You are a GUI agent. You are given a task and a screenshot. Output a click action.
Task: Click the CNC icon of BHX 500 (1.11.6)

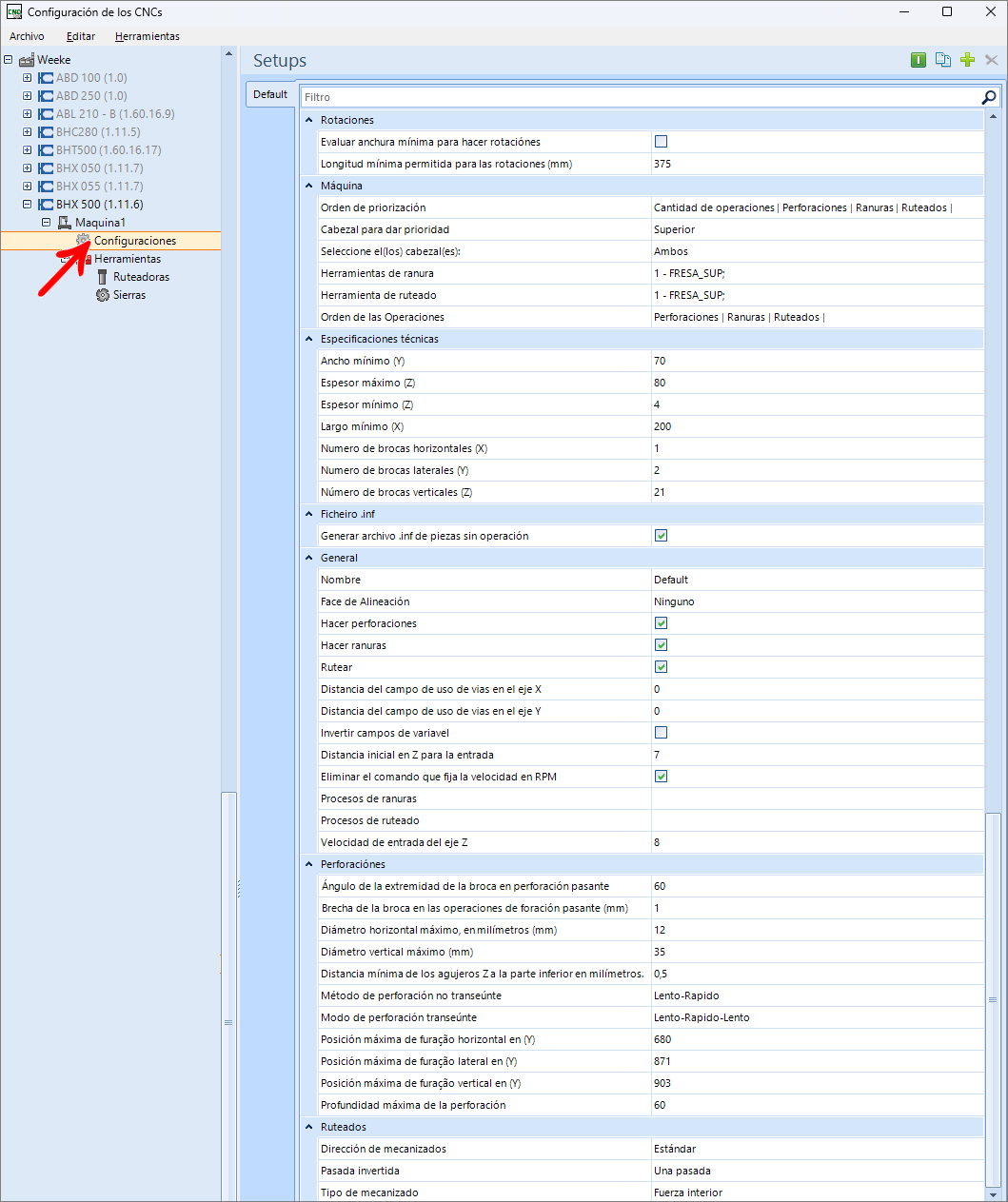(x=46, y=205)
